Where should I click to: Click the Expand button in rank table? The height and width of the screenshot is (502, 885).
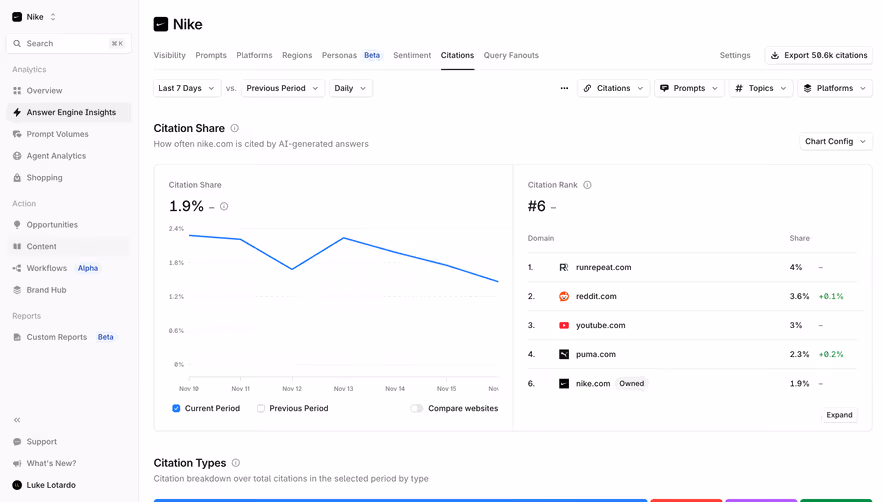pos(839,415)
